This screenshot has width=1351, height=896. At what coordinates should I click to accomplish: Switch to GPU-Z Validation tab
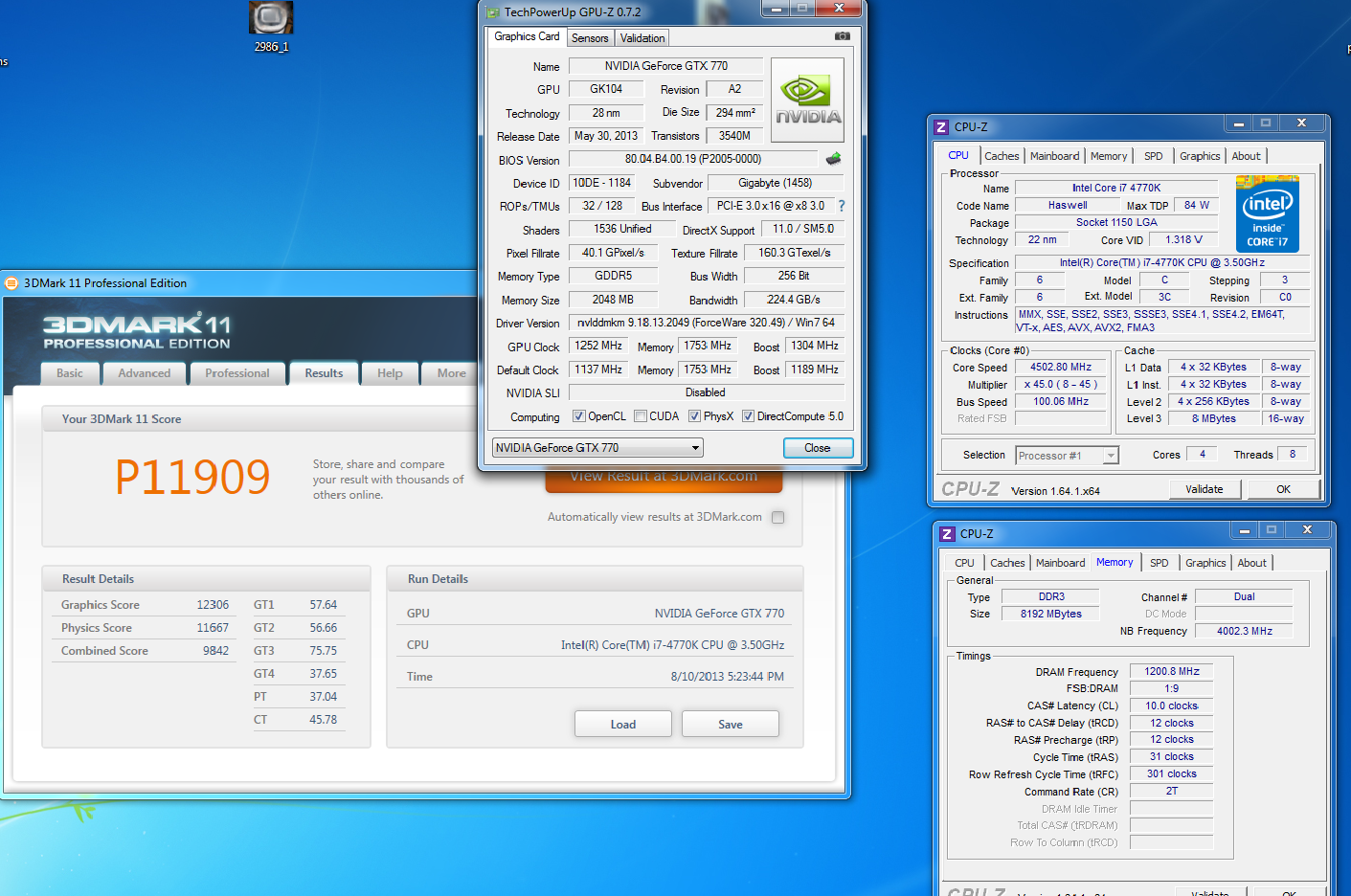(x=642, y=38)
